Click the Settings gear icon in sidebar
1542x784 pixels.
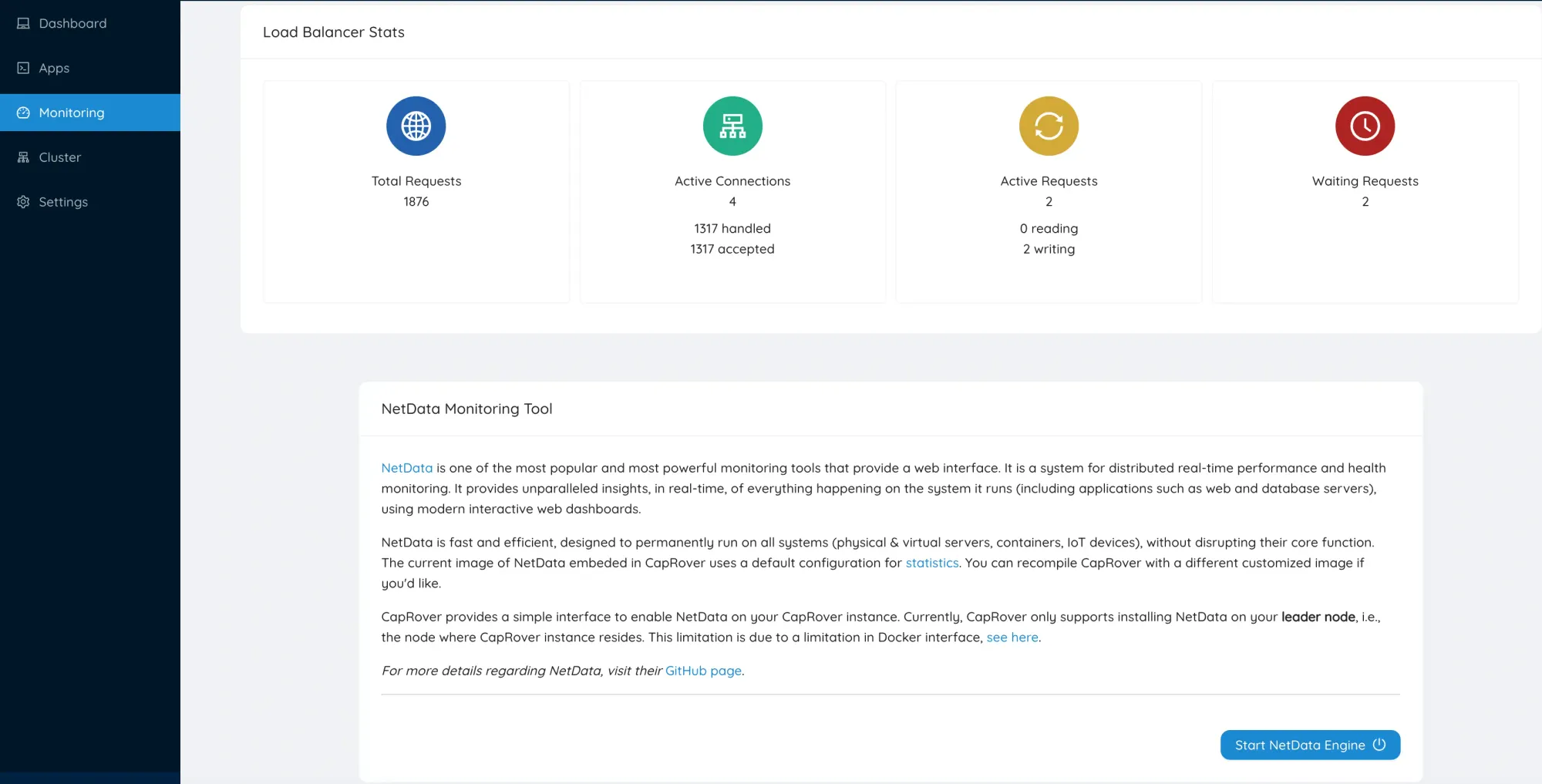[x=23, y=202]
